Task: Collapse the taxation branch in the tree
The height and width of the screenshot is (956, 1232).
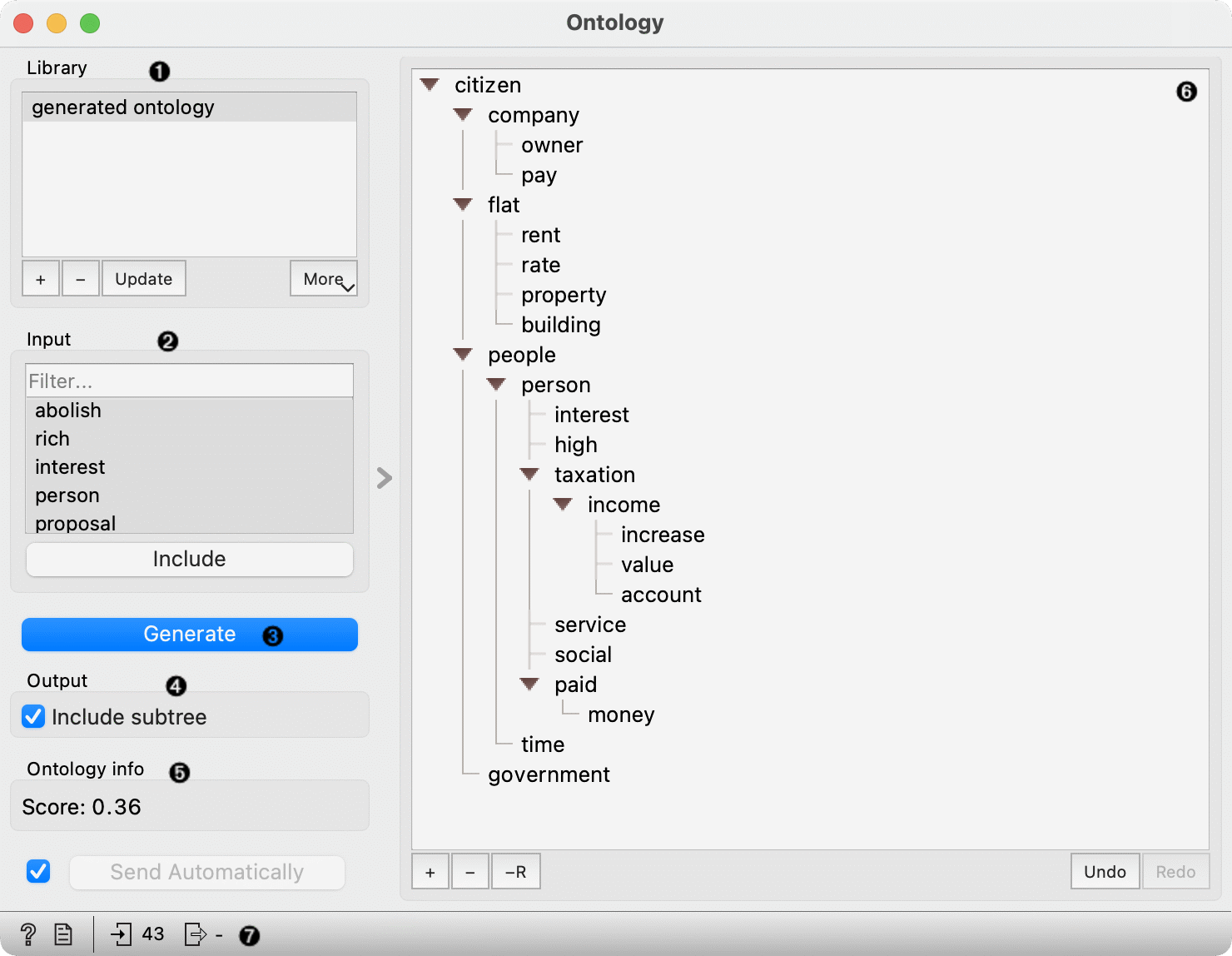Action: pyautogui.click(x=529, y=474)
